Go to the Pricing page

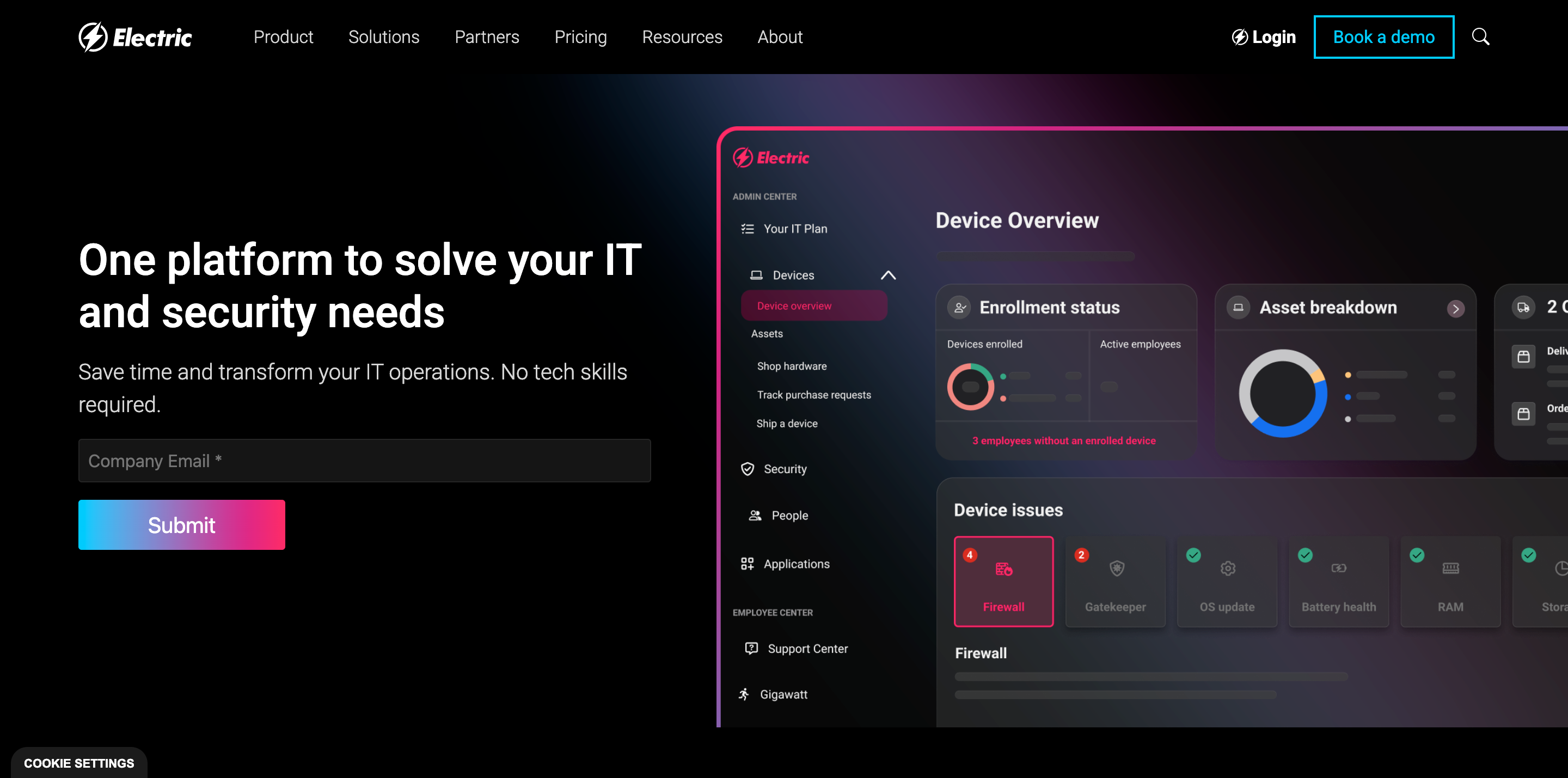pos(580,37)
